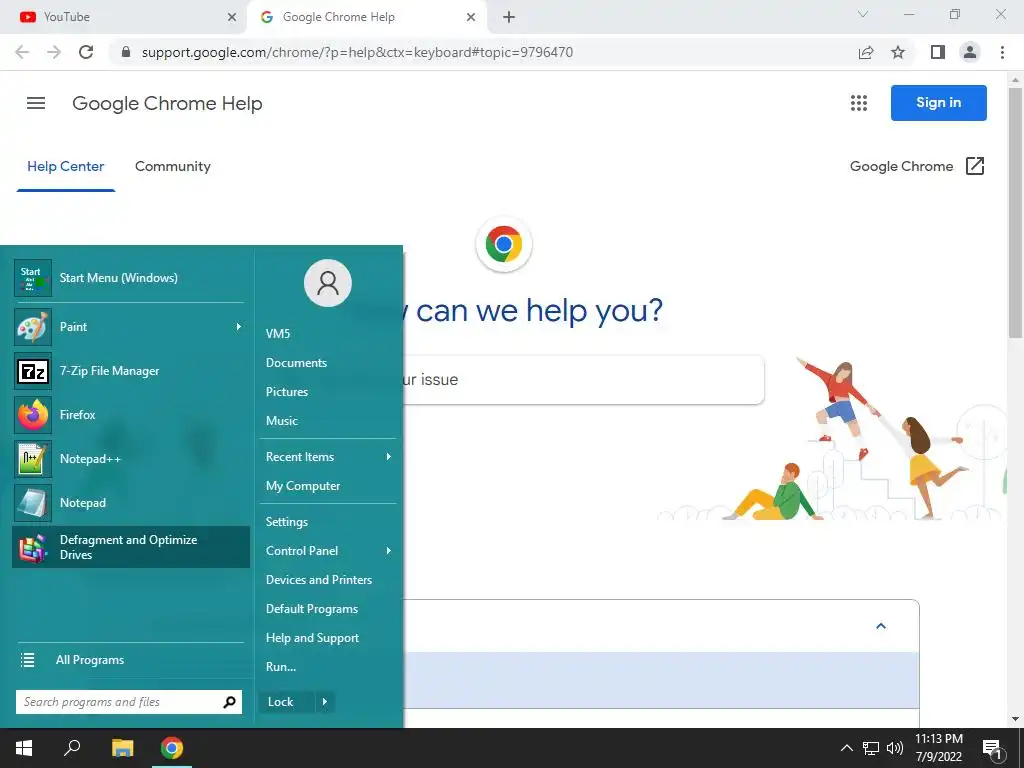Screen dimensions: 1024x768
Task: Open volume control in system tray
Action: click(x=895, y=748)
